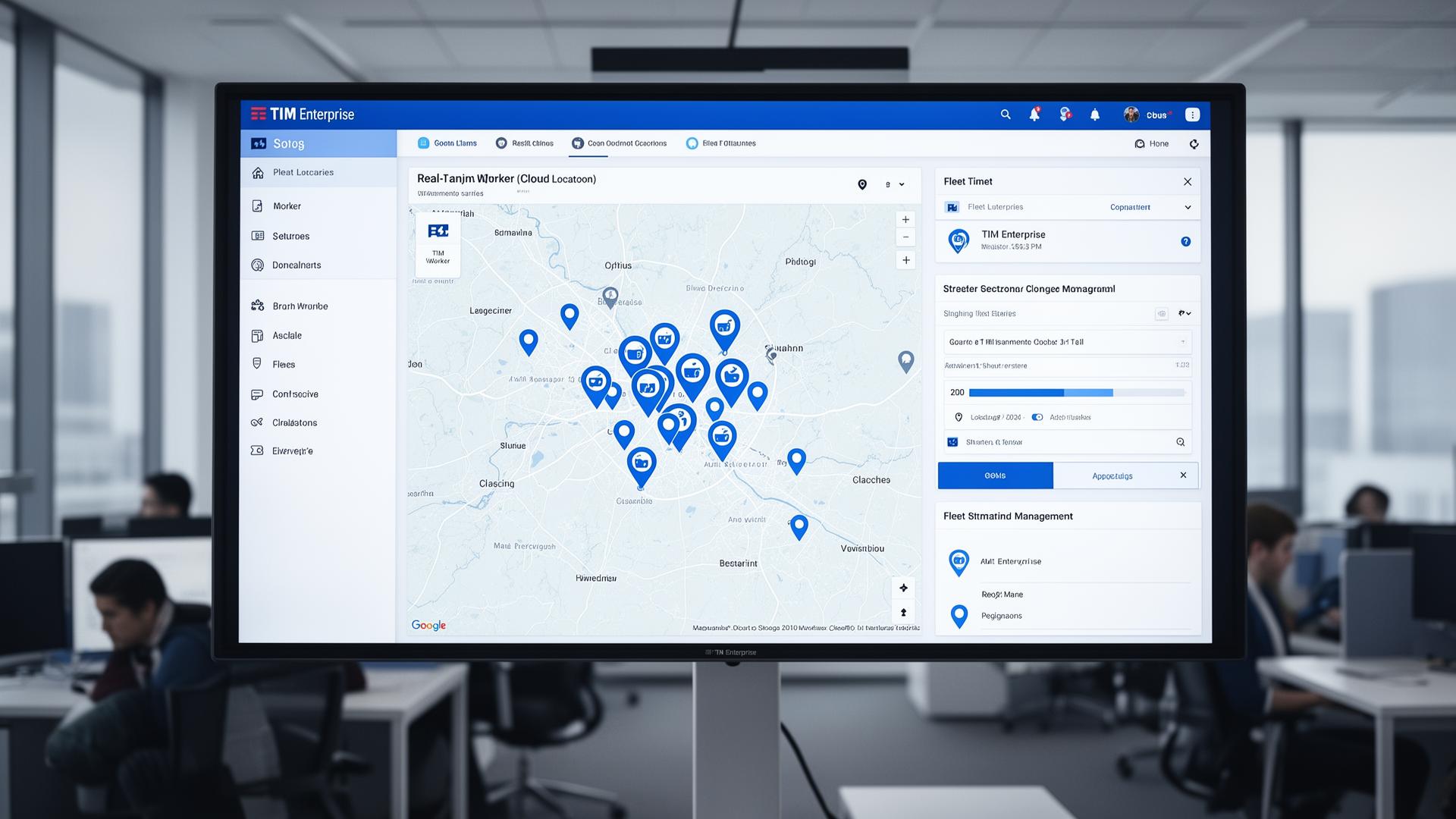Image resolution: width=1456 pixels, height=819 pixels.
Task: Click the progress bar labeled 200
Action: pyautogui.click(x=1077, y=393)
